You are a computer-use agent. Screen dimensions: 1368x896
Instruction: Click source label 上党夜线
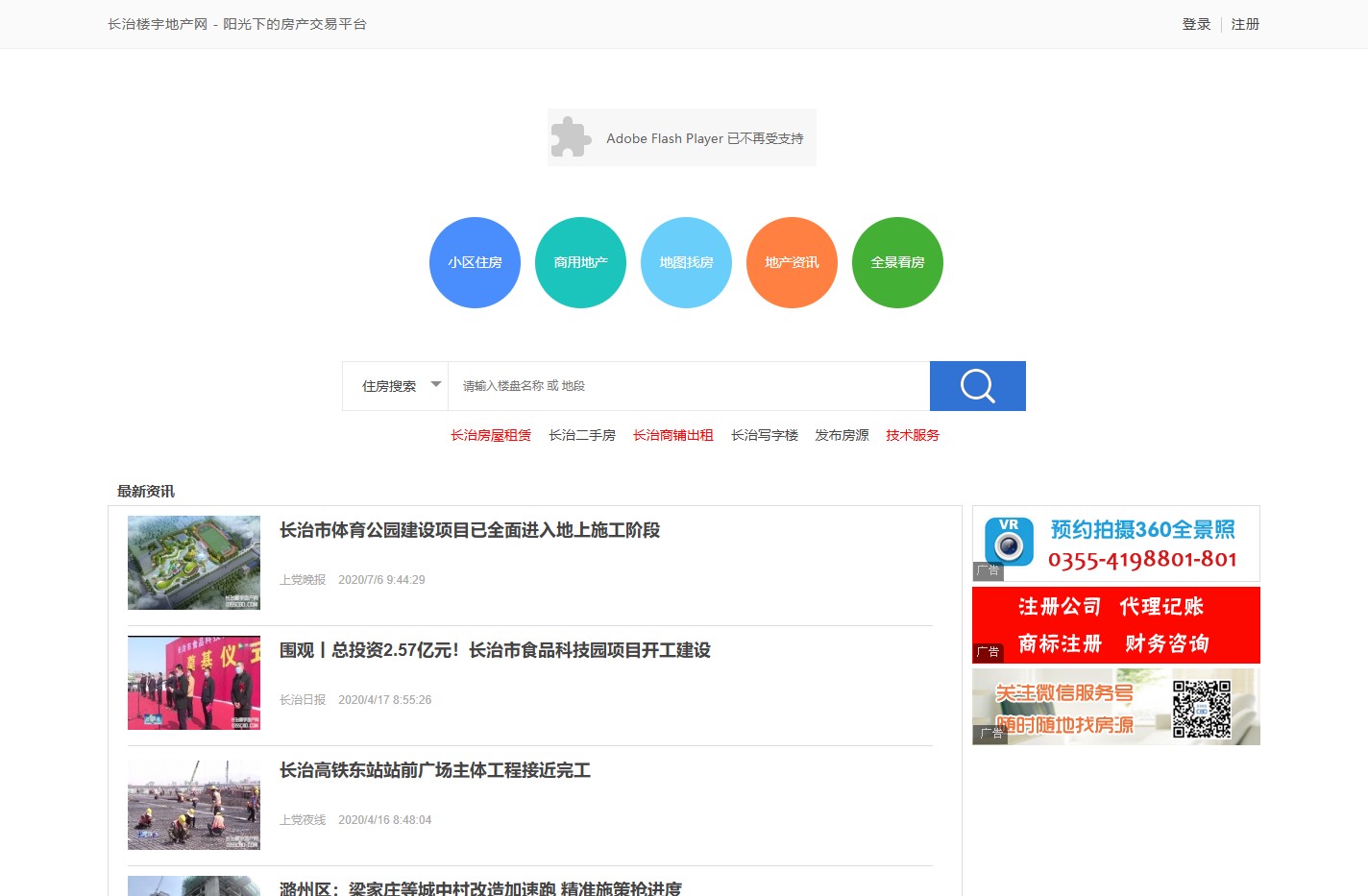[303, 820]
